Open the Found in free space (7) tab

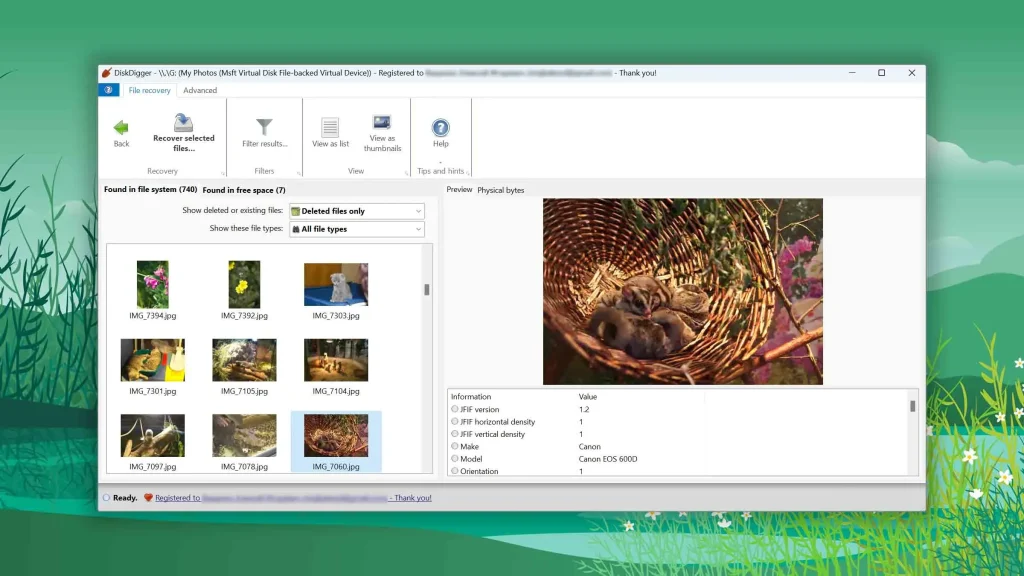click(x=244, y=190)
